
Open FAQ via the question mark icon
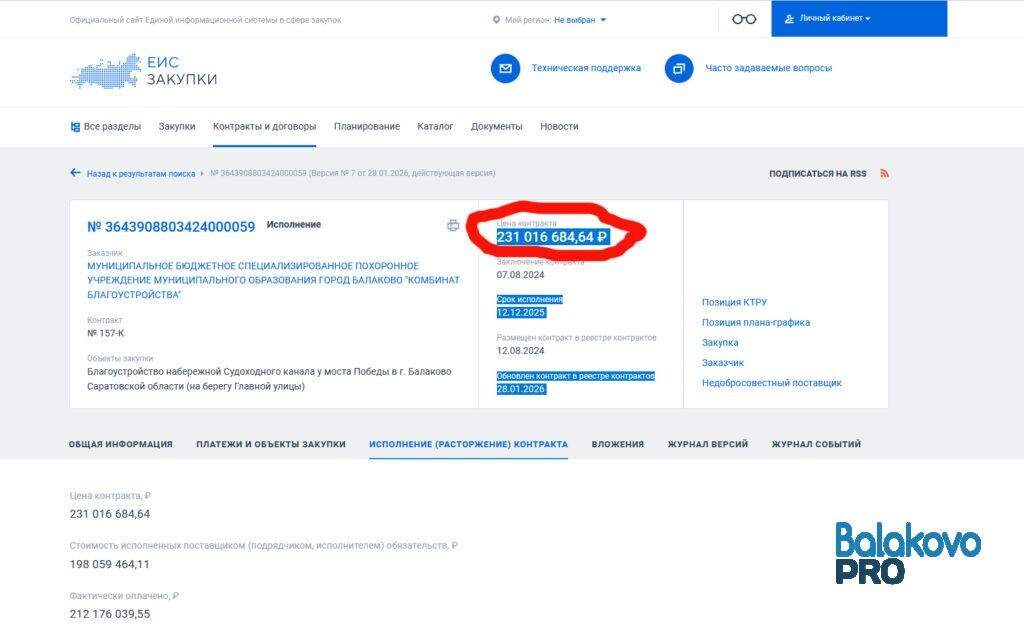[x=679, y=68]
